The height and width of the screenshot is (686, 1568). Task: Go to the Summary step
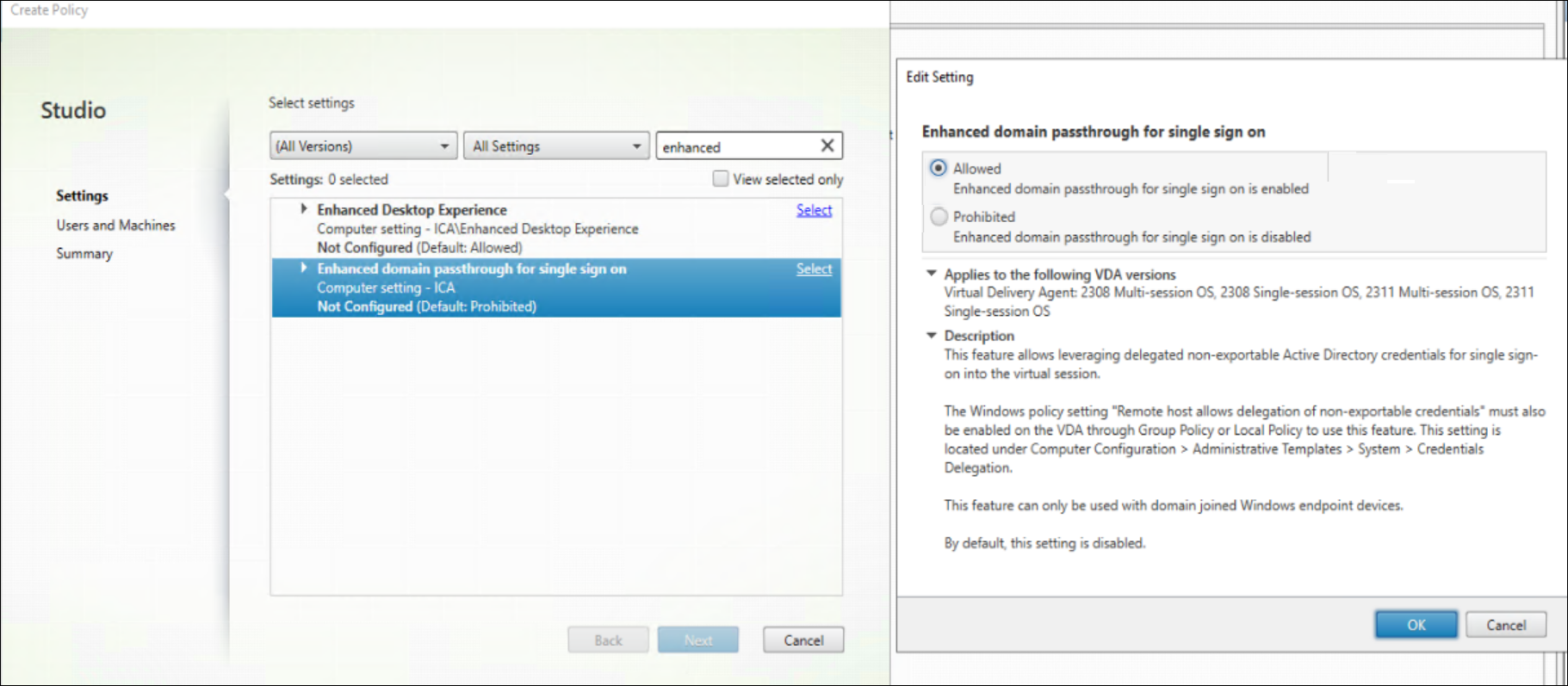point(84,253)
